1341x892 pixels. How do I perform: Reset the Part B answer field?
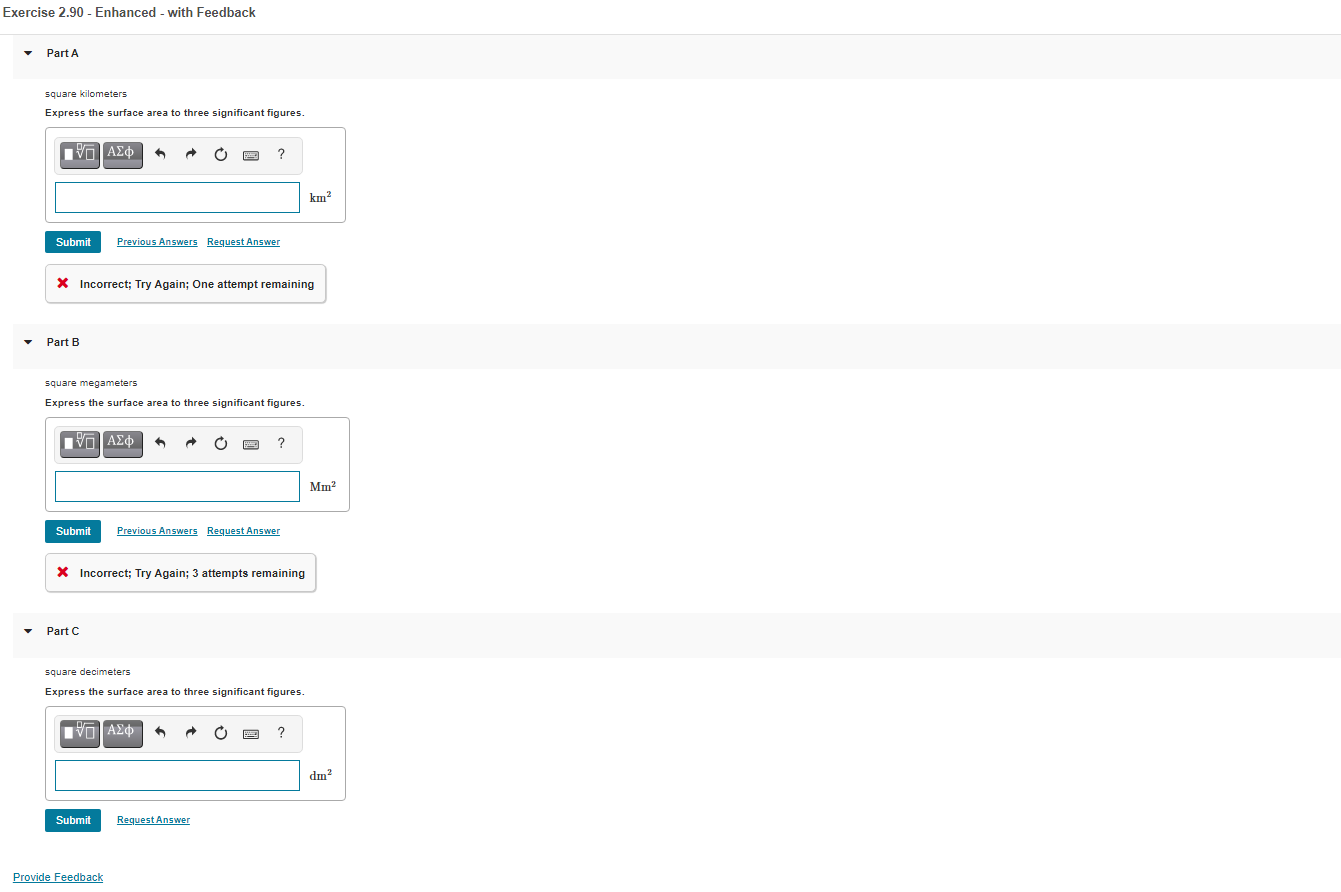pyautogui.click(x=220, y=444)
